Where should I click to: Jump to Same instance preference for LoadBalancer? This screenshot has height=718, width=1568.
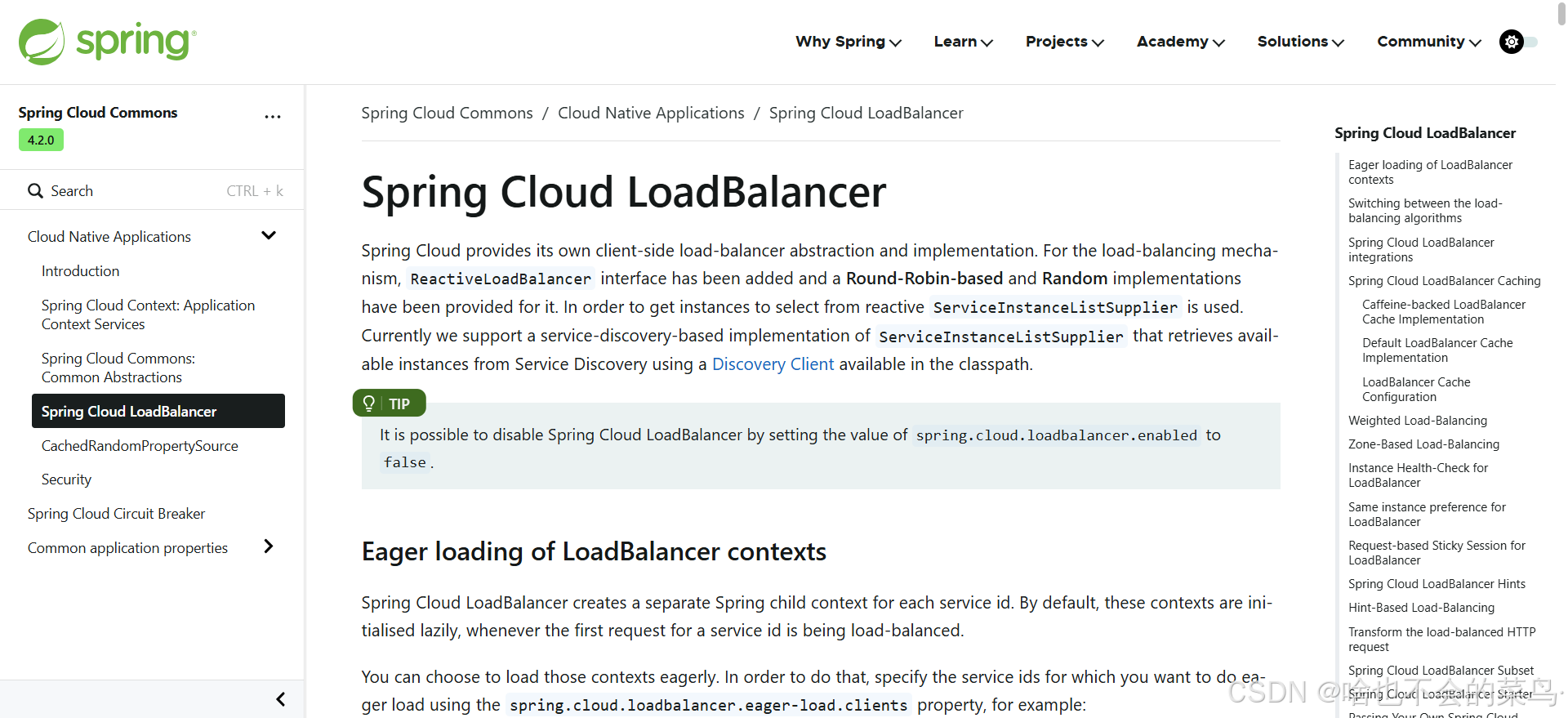[1427, 515]
